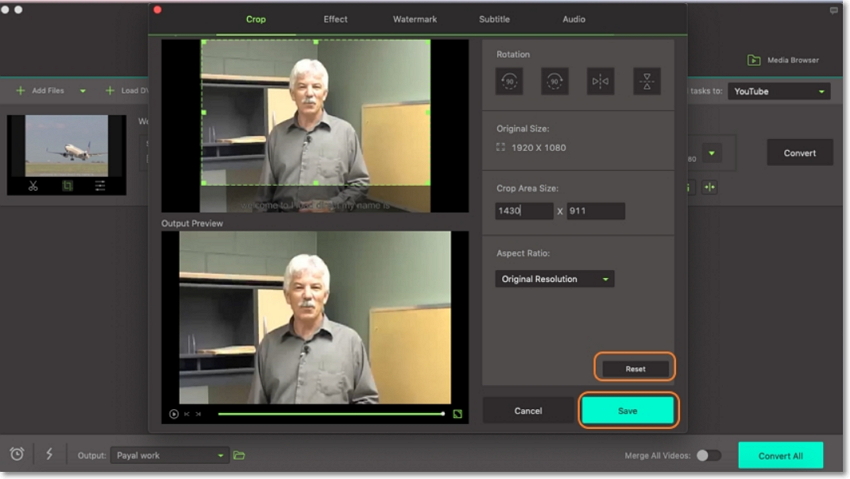
Task: Rotate video 90 degrees counterclockwise
Action: coord(509,81)
